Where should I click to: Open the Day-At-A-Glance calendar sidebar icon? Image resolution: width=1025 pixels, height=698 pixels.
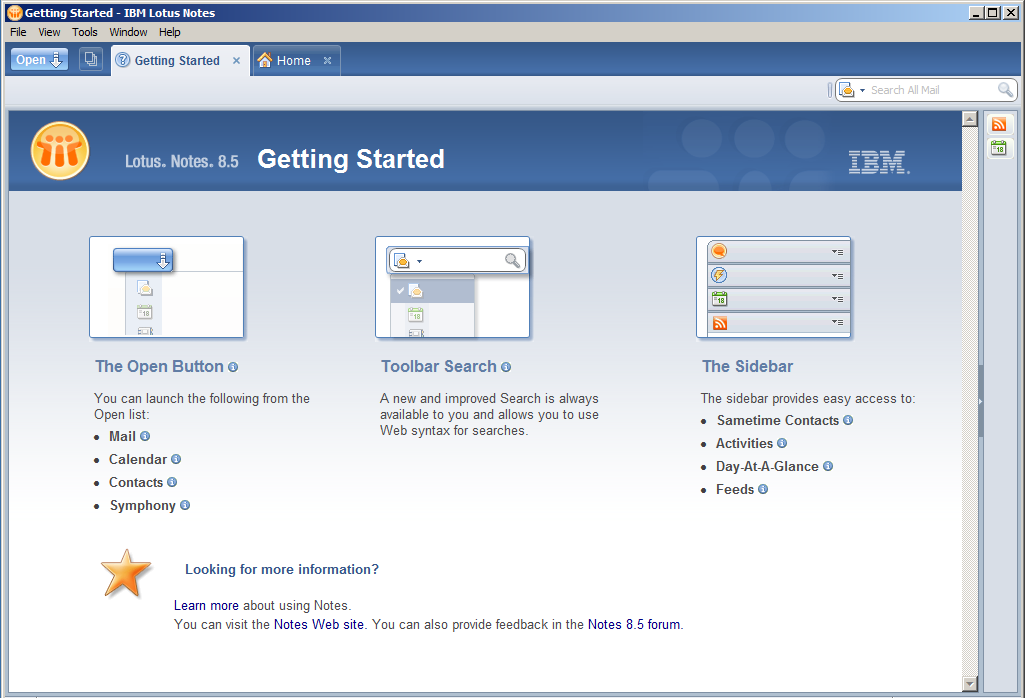pyautogui.click(x=999, y=148)
